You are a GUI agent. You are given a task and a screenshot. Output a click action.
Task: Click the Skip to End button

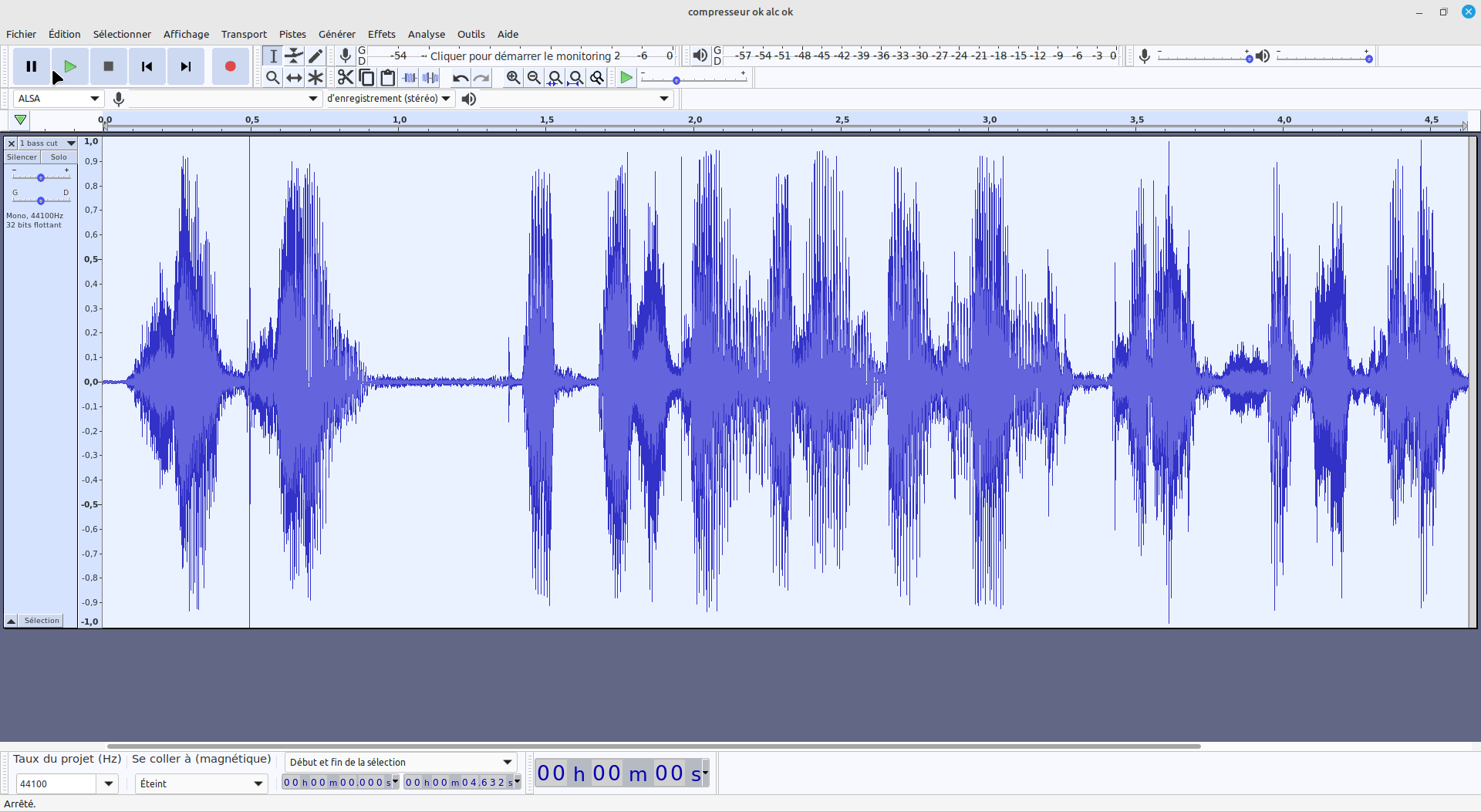[185, 66]
